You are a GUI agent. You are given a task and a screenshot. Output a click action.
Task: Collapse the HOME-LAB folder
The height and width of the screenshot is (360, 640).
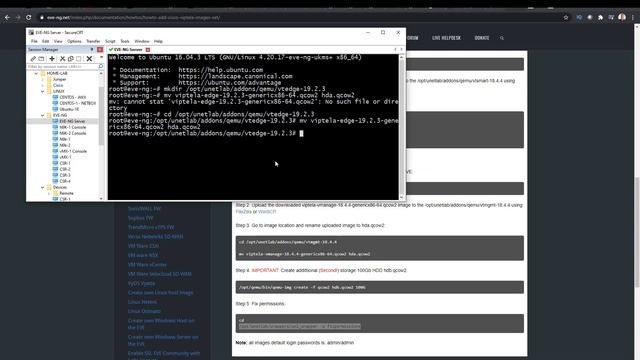[36, 73]
